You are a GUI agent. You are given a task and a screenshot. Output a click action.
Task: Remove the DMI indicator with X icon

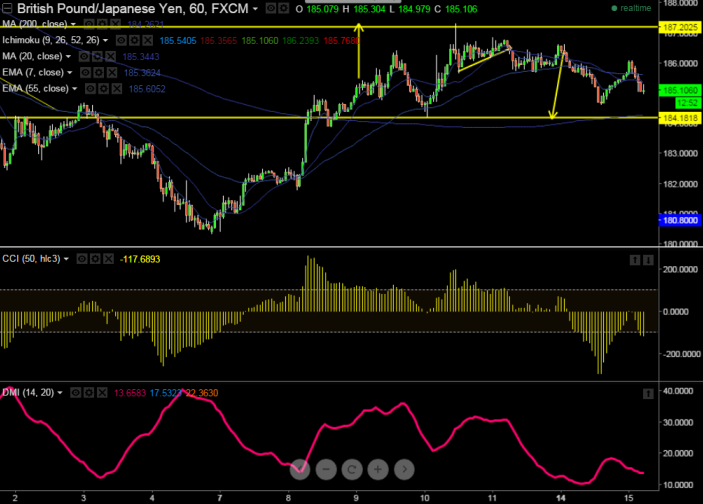coord(102,393)
